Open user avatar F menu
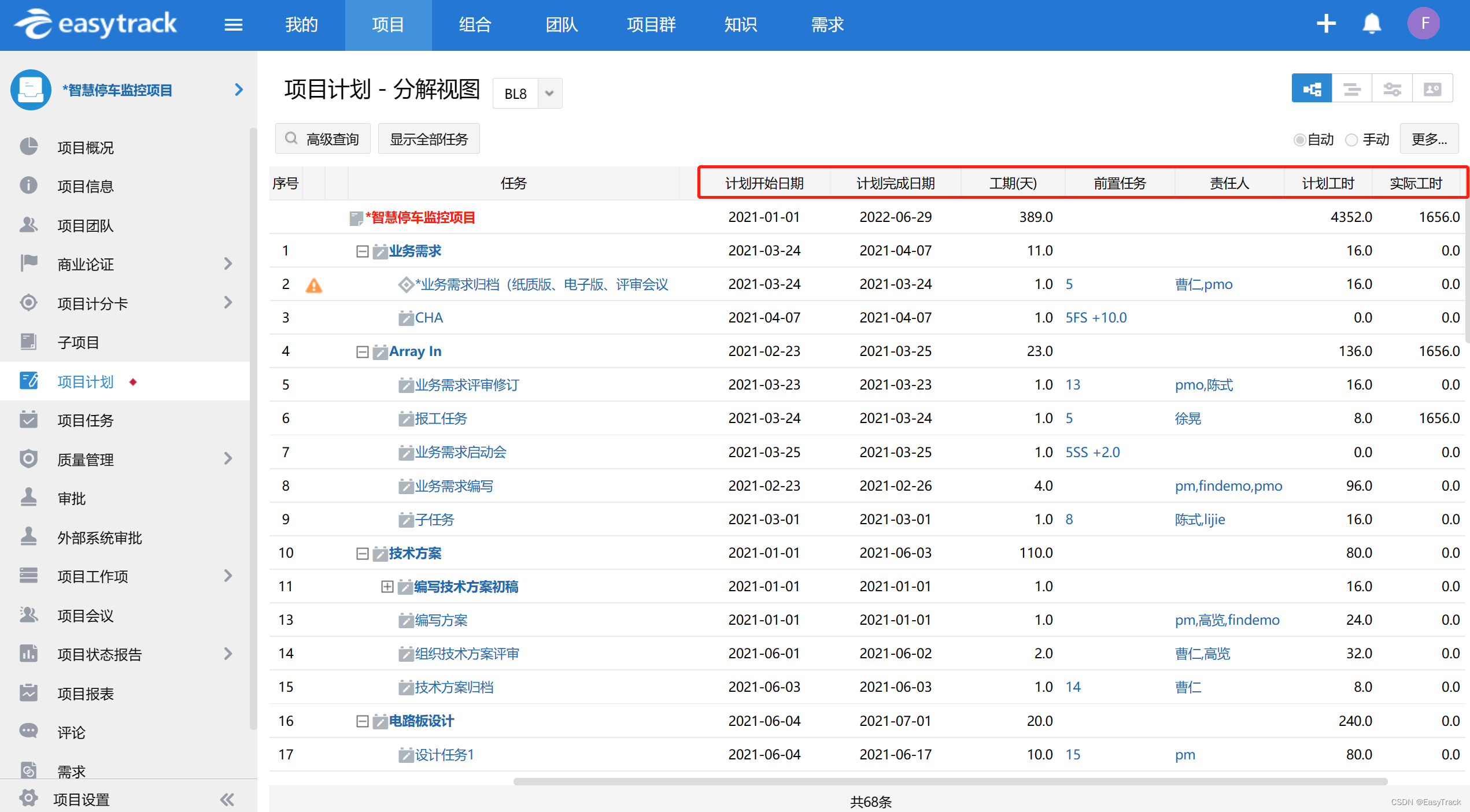1470x812 pixels. tap(1424, 24)
